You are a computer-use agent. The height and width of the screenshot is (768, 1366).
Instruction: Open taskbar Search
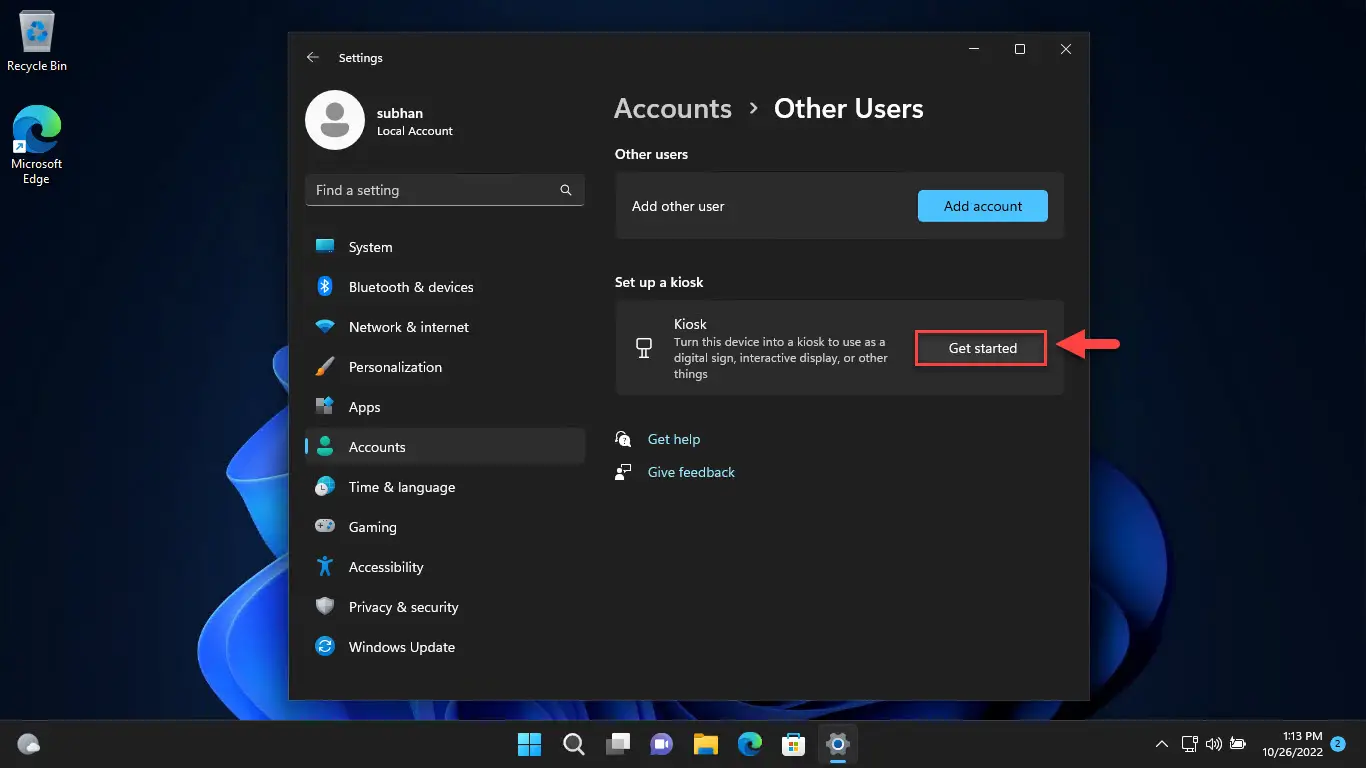(x=574, y=744)
